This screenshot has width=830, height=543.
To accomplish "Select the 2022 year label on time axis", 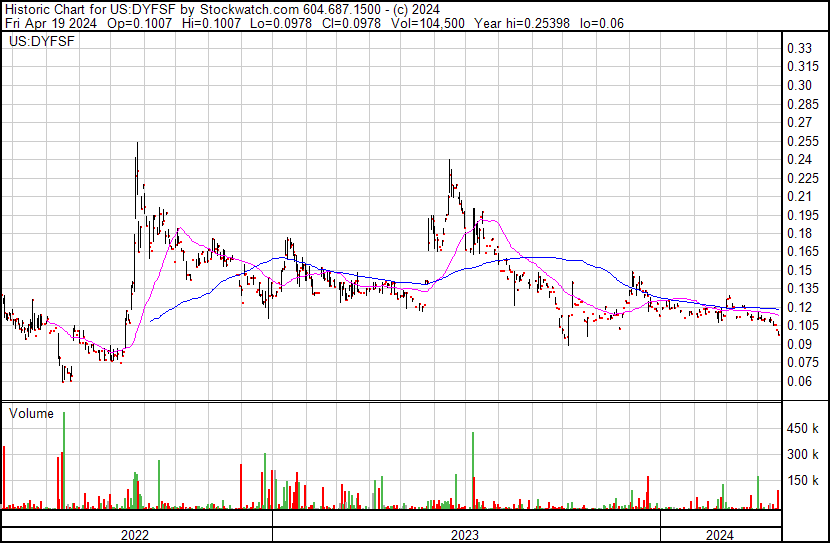I will pyautogui.click(x=134, y=535).
